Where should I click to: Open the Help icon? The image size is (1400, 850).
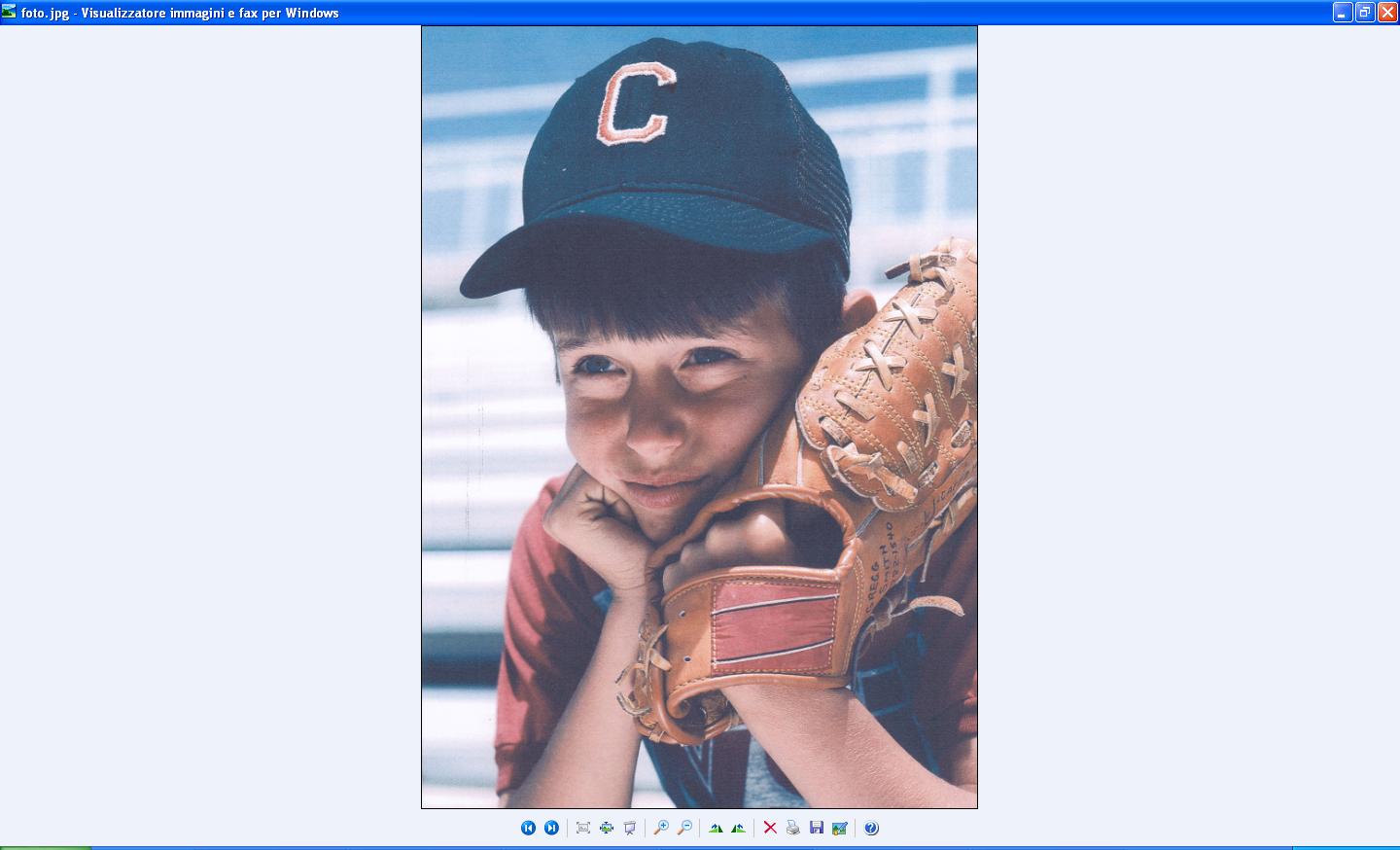[x=871, y=828]
